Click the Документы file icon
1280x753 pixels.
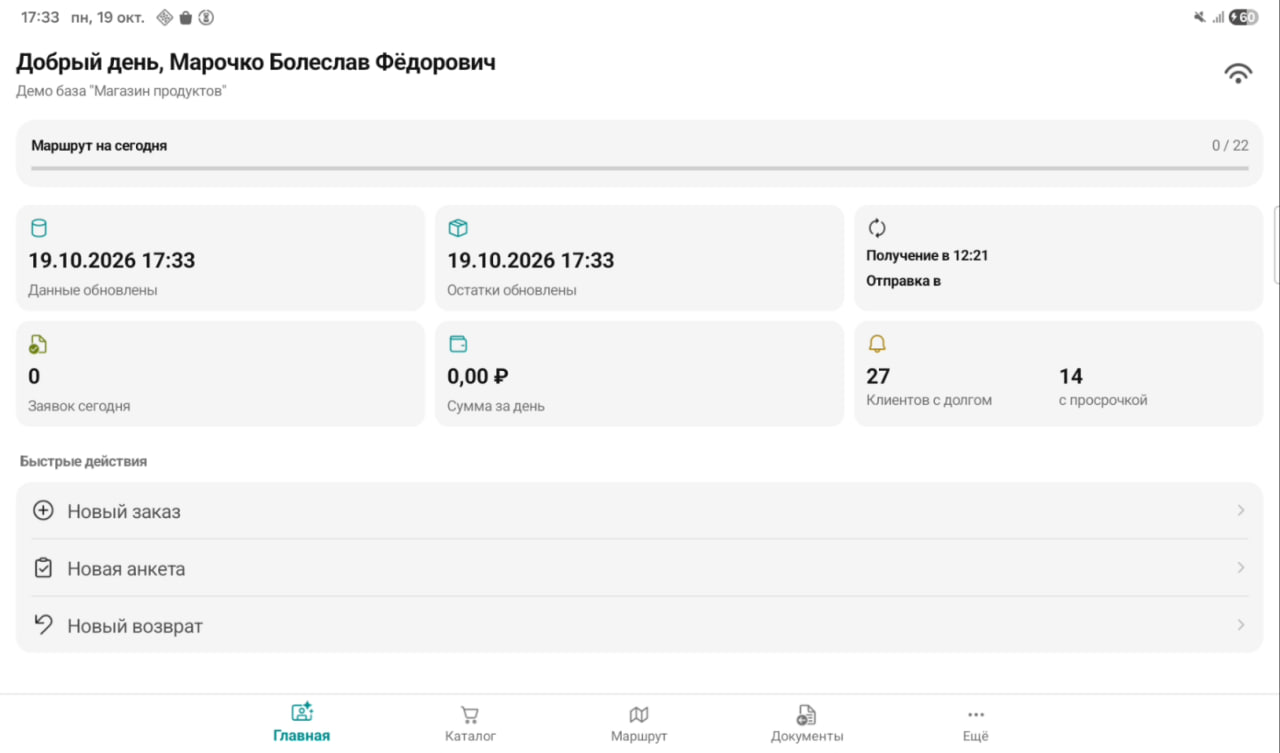(x=807, y=714)
